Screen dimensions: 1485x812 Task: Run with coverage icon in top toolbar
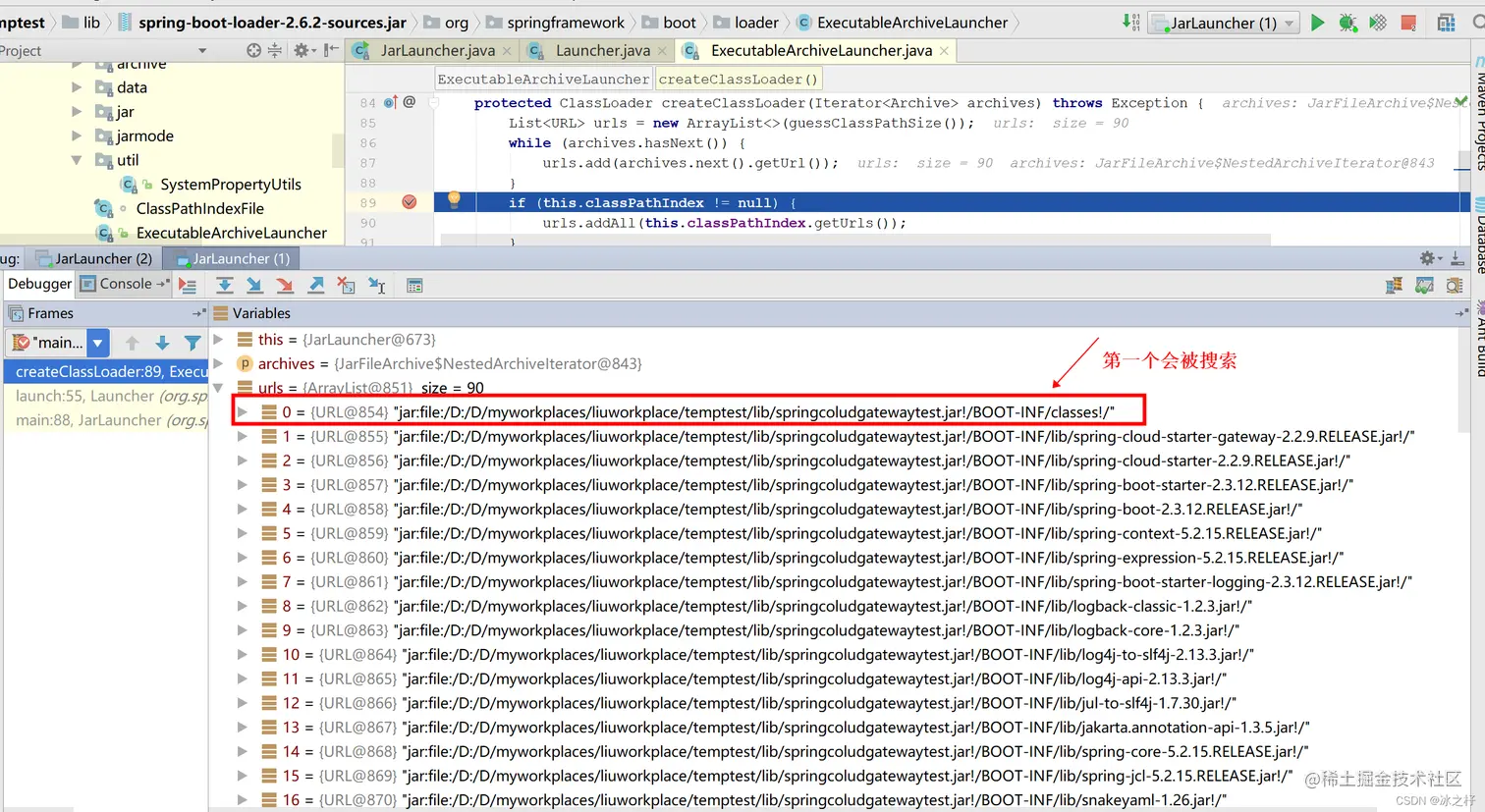pyautogui.click(x=1378, y=23)
